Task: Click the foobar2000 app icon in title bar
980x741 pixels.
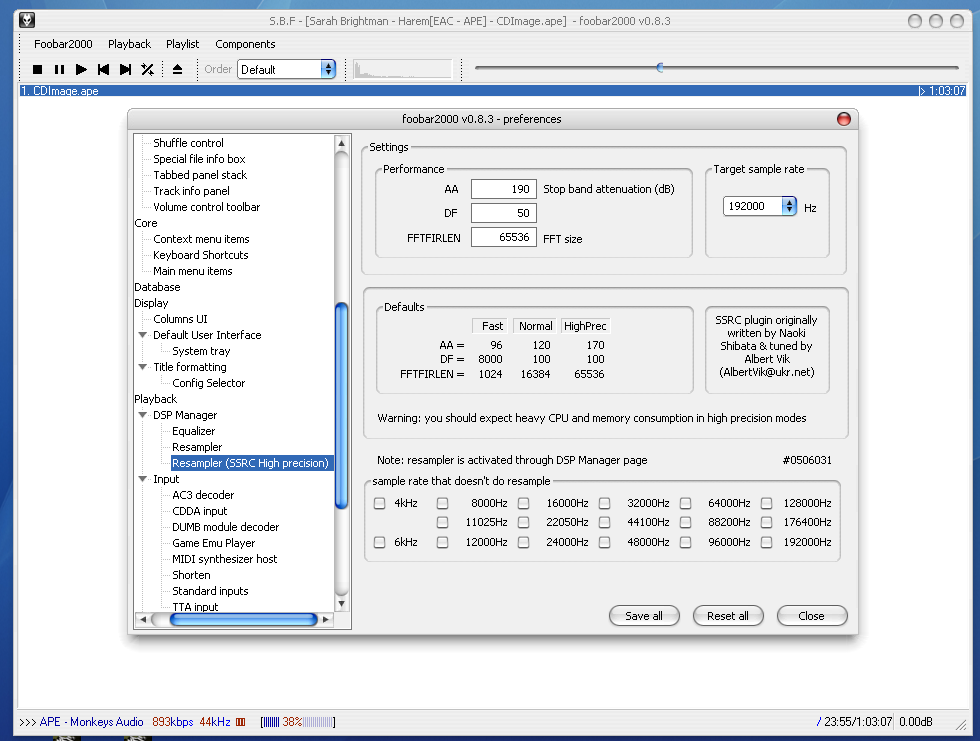Action: pyautogui.click(x=27, y=21)
